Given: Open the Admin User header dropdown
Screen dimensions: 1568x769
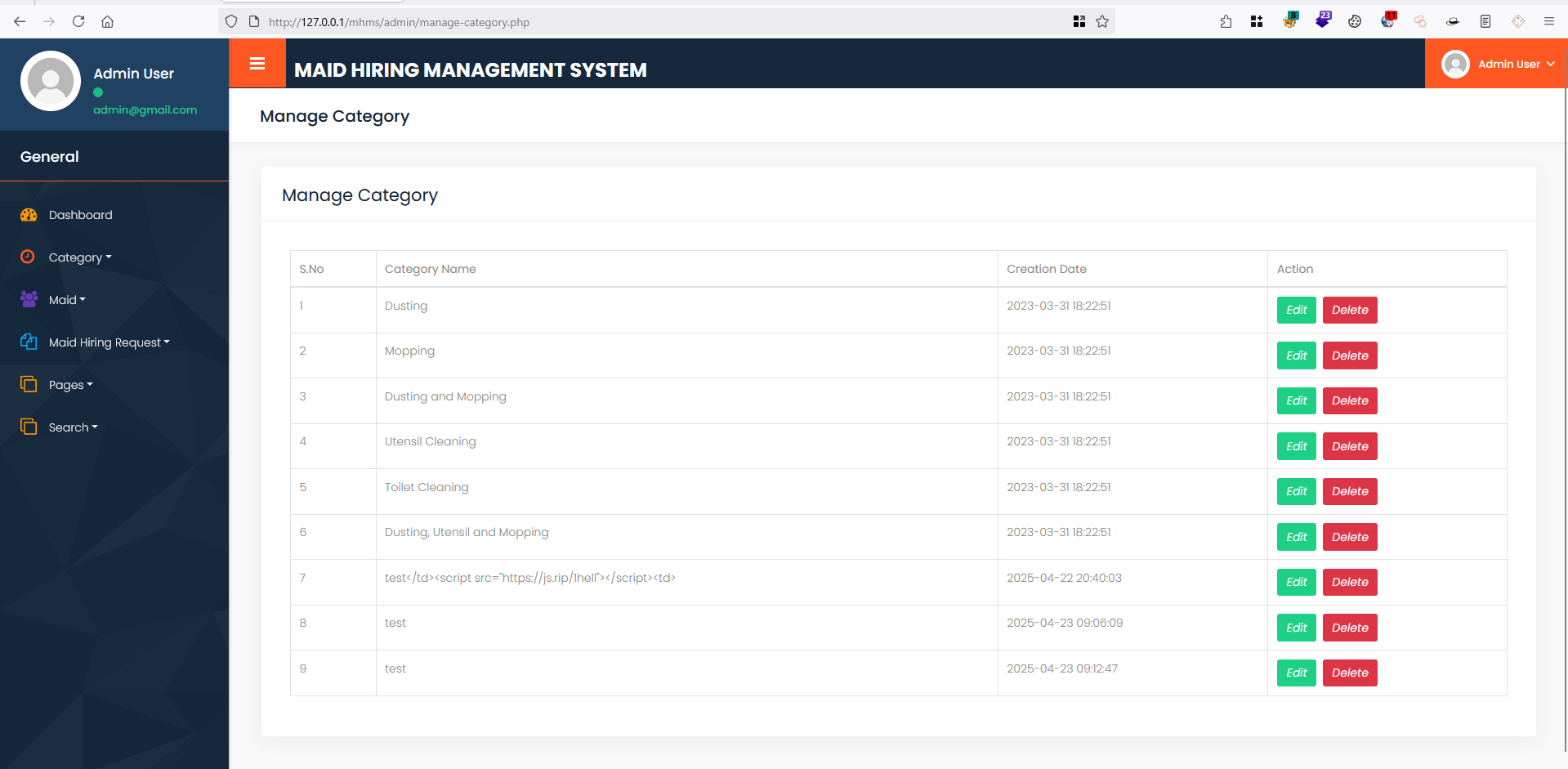Looking at the screenshot, I should pyautogui.click(x=1496, y=64).
